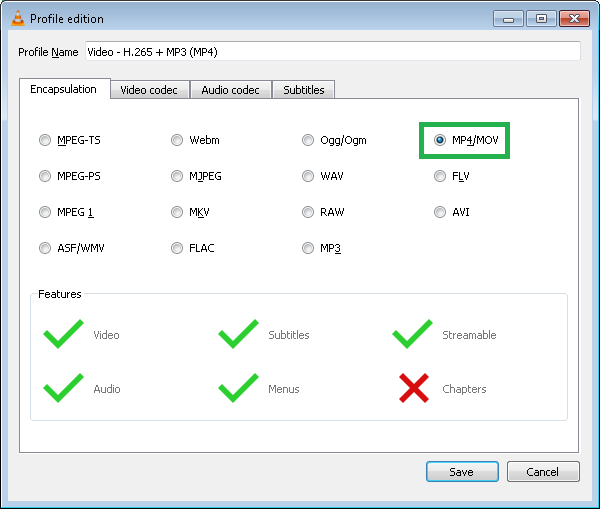This screenshot has width=600, height=509.
Task: Click into the Profile Name field
Action: tap(333, 52)
